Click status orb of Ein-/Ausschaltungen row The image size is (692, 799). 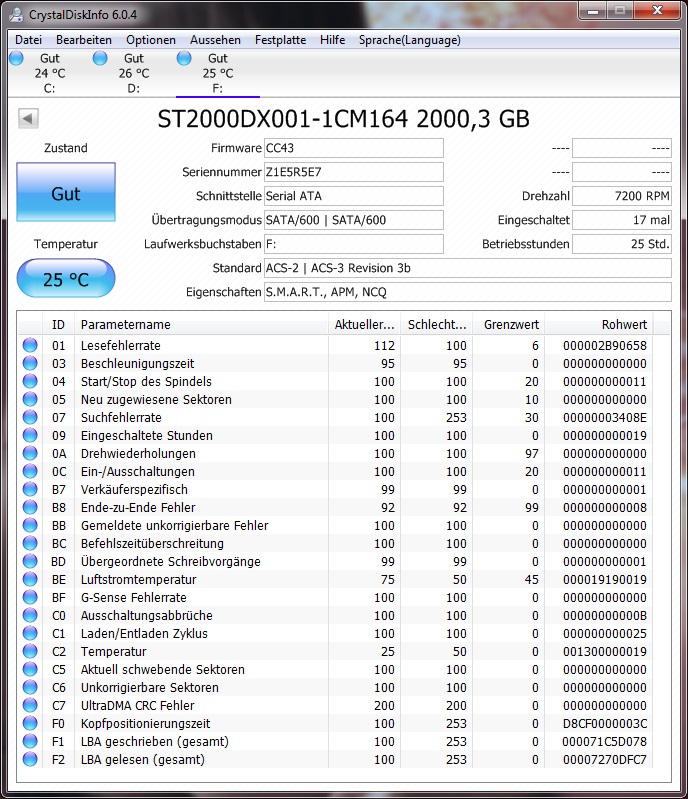pyautogui.click(x=30, y=471)
